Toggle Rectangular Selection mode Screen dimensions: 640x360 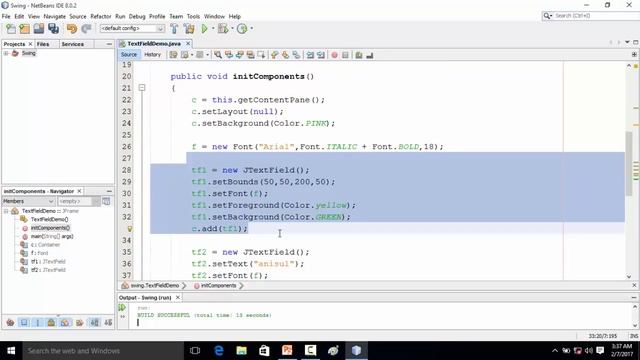click(x=262, y=55)
